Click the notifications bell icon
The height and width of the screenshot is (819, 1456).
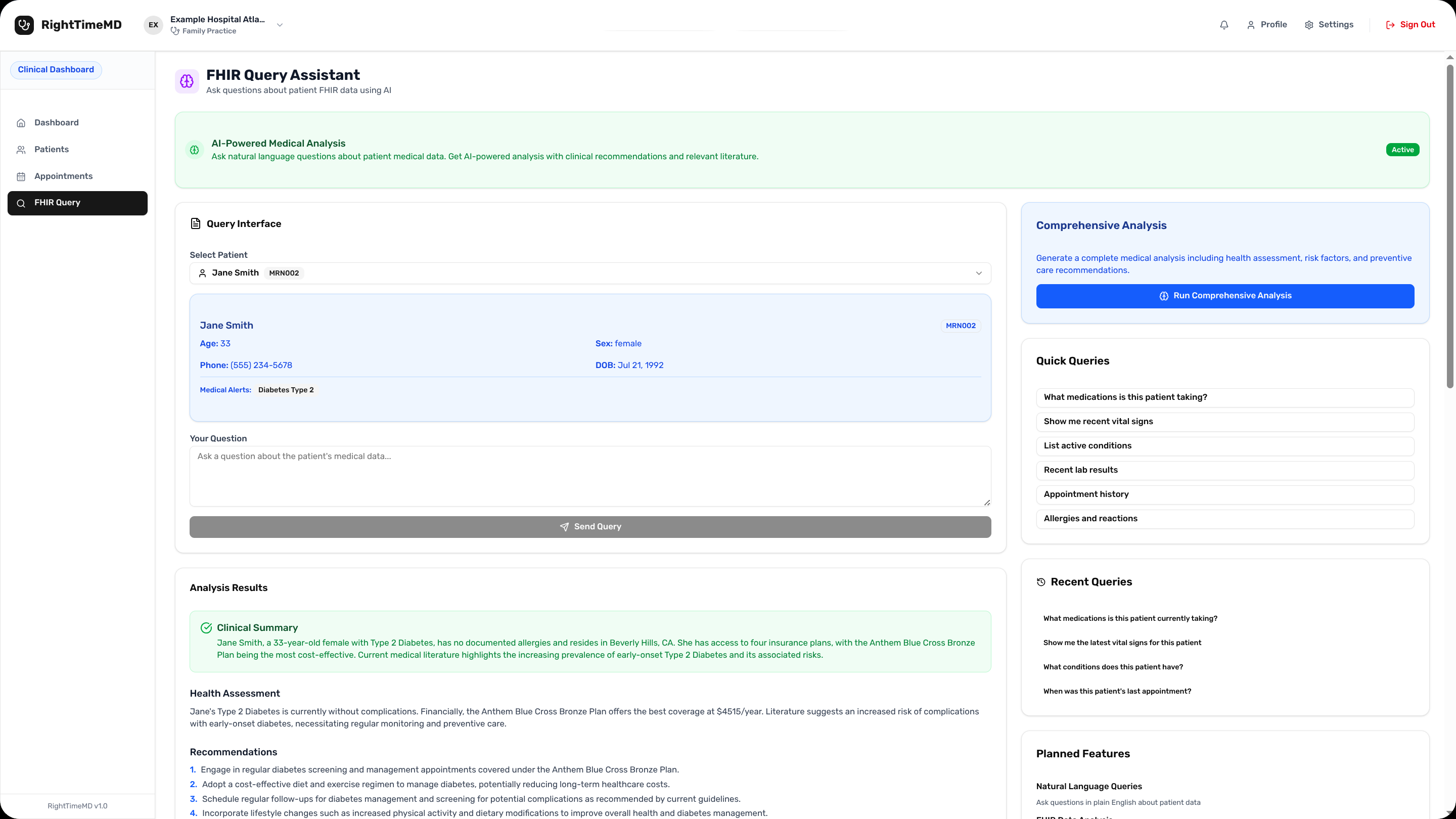1223,25
